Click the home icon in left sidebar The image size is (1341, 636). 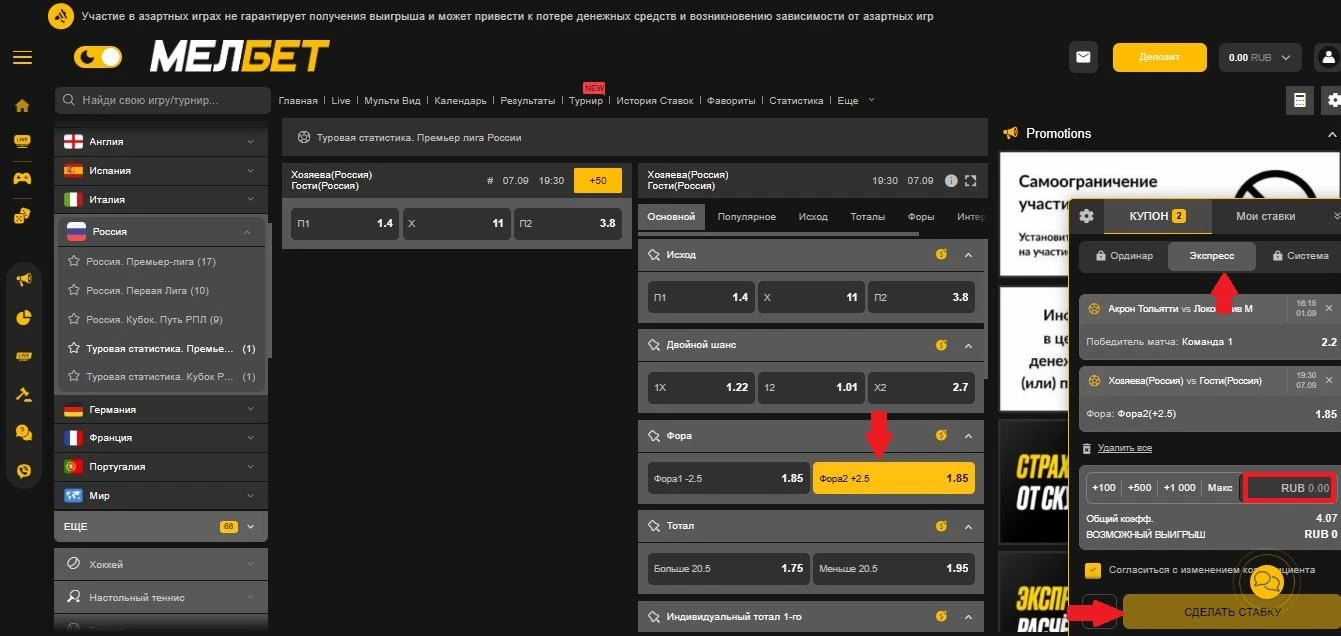coord(22,106)
